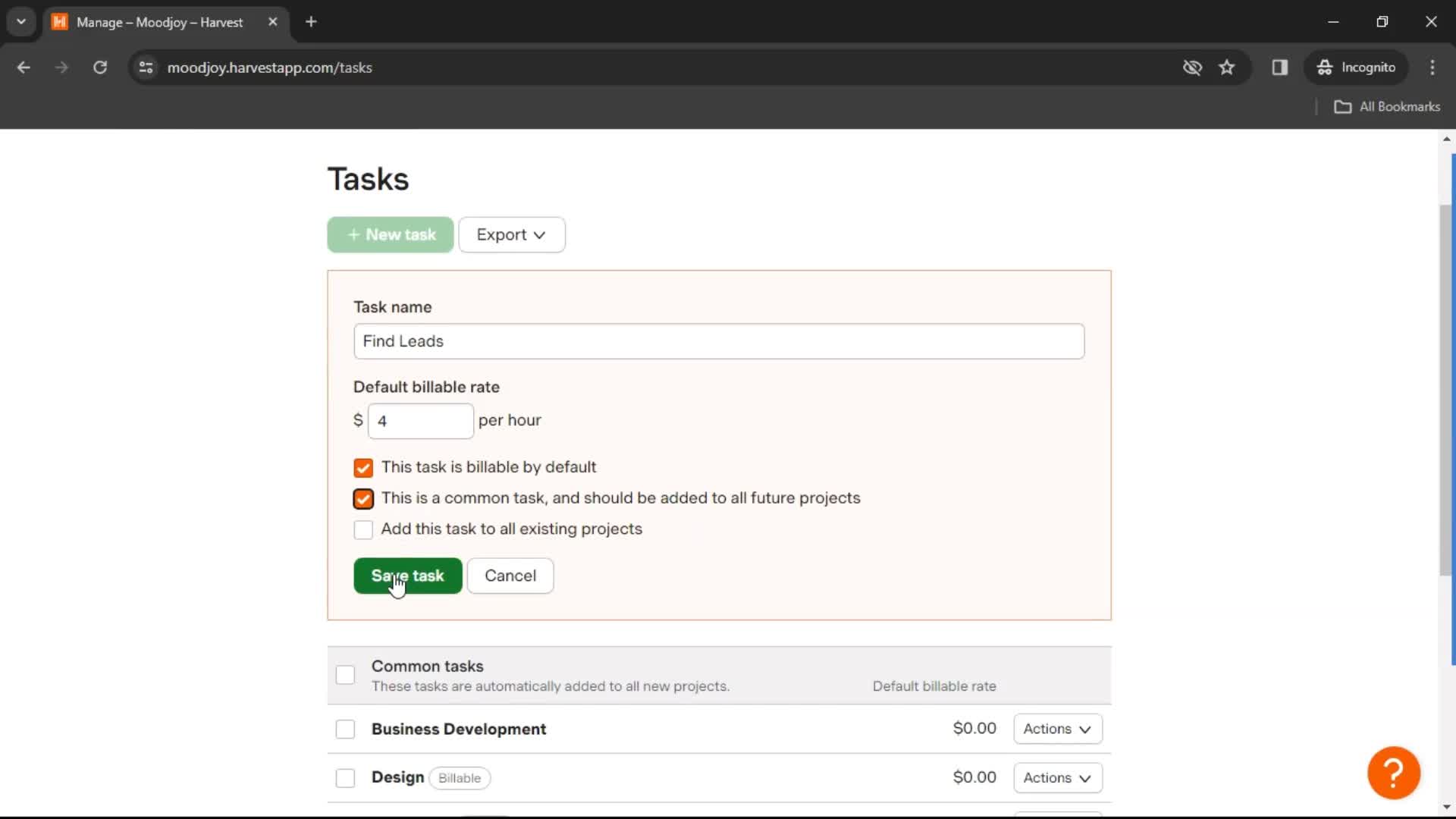The height and width of the screenshot is (819, 1456).
Task: Enable add task to existing projects
Action: (362, 529)
